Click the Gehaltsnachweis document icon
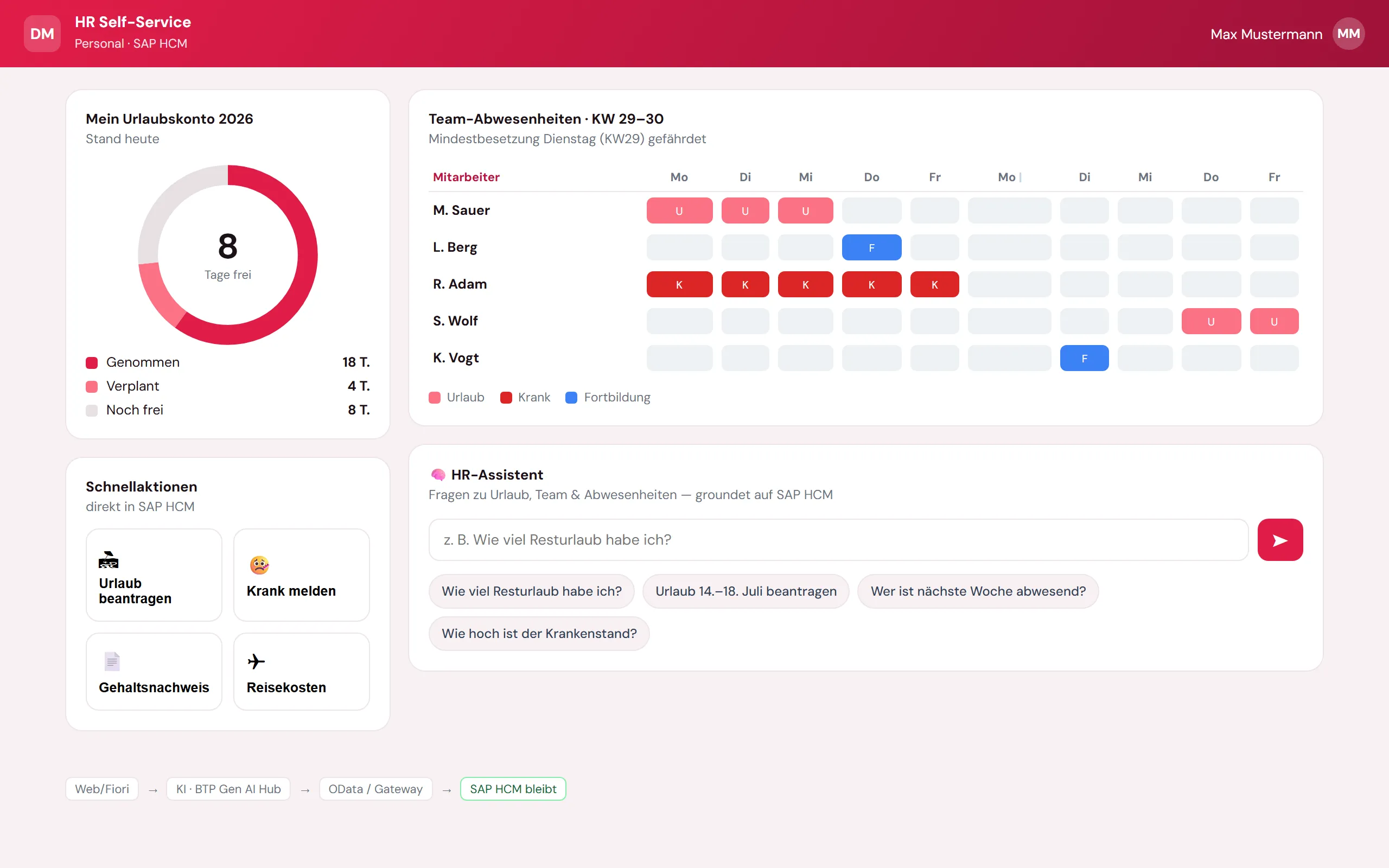The width and height of the screenshot is (1389, 868). [112, 661]
